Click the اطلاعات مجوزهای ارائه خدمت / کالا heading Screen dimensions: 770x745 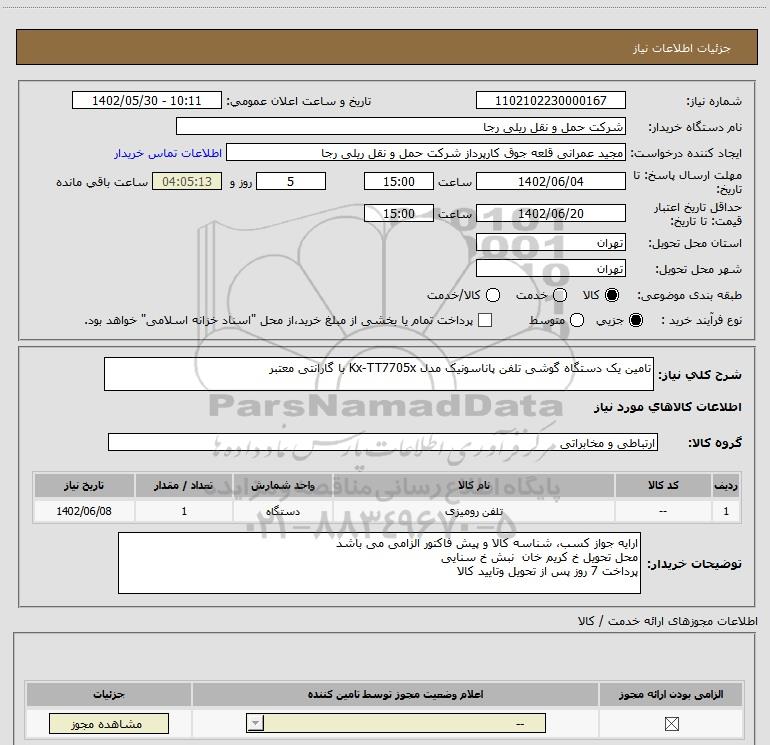[668, 621]
